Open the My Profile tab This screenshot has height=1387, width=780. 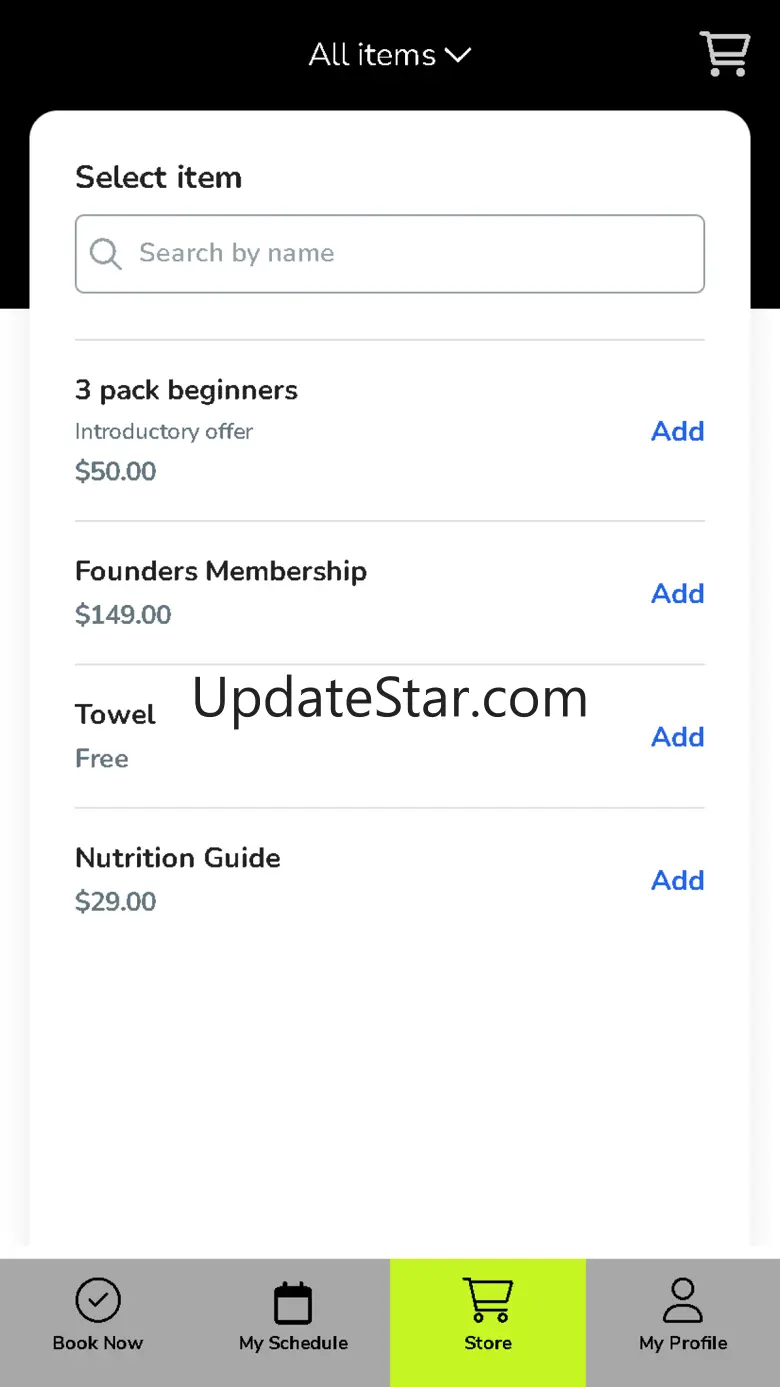tap(683, 1342)
